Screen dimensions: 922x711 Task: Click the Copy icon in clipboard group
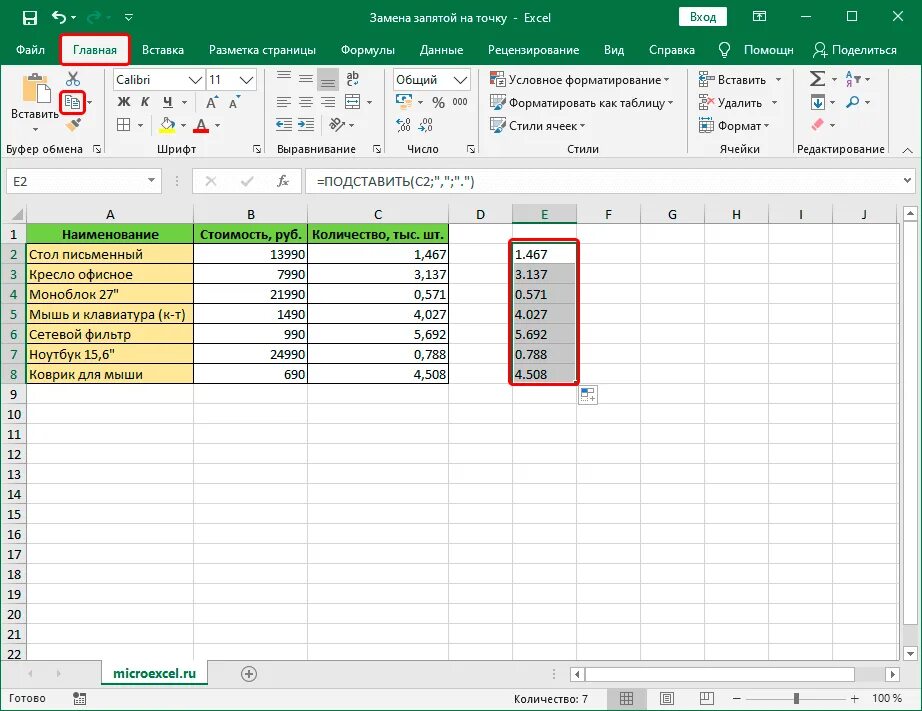(x=72, y=102)
